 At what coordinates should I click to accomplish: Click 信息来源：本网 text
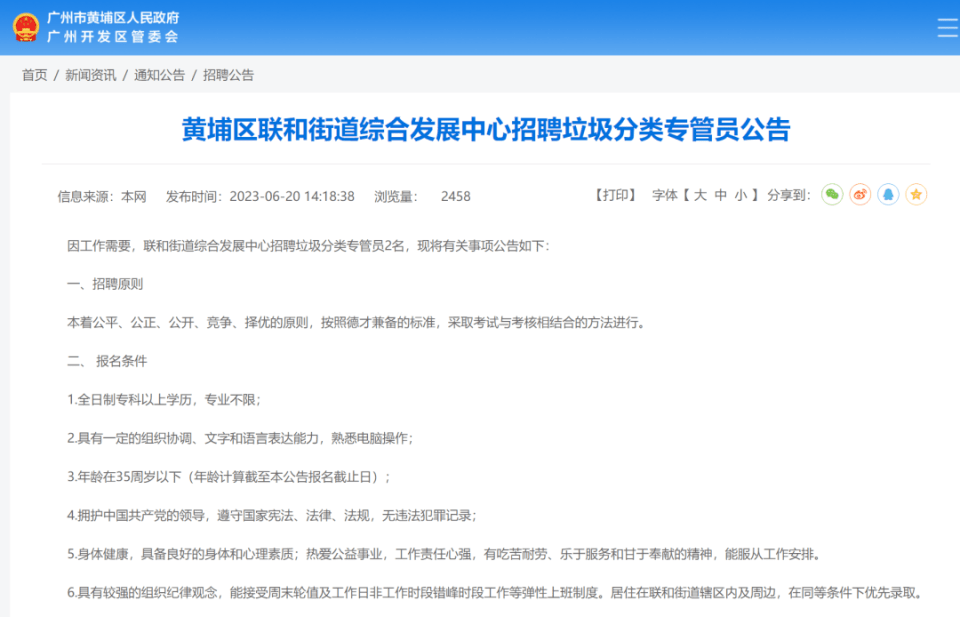click(102, 196)
